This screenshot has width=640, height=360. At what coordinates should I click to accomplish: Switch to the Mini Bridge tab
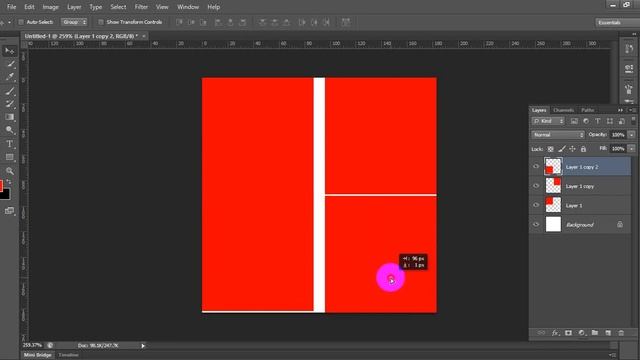[x=37, y=355]
